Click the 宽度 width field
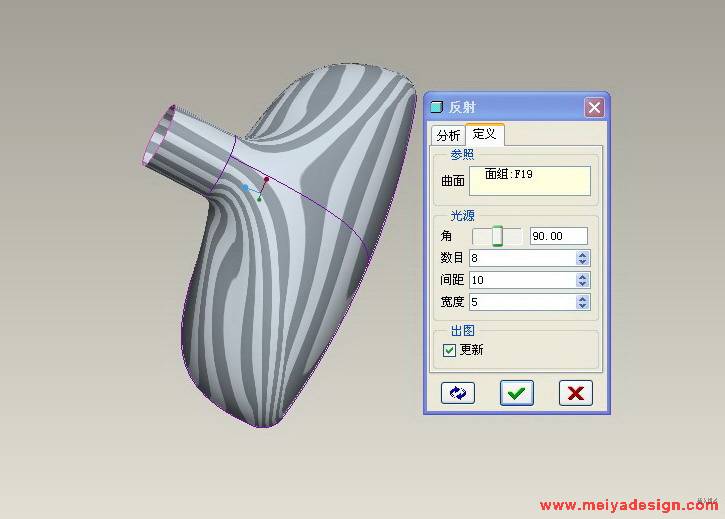This screenshot has height=519, width=725. 523,302
